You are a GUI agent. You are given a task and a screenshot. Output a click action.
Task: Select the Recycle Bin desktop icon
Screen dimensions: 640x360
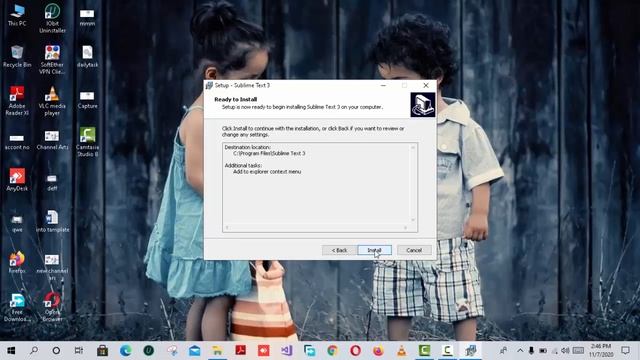[x=17, y=56]
